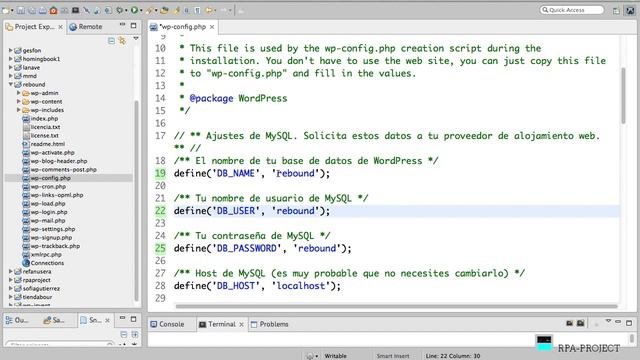Click the Writable indicator in the status bar

336,356
